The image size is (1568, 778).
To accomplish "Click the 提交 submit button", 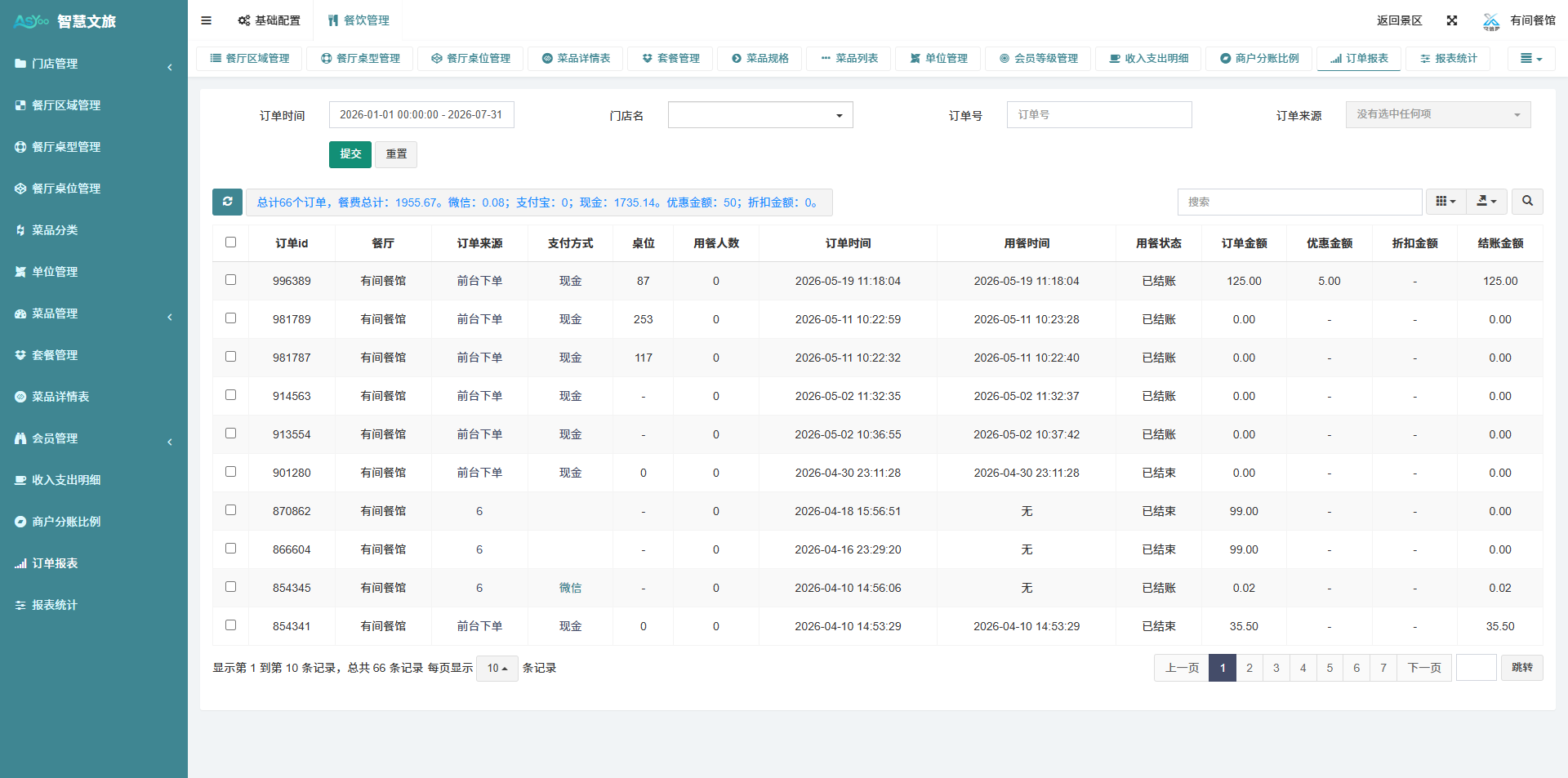I will pos(350,154).
